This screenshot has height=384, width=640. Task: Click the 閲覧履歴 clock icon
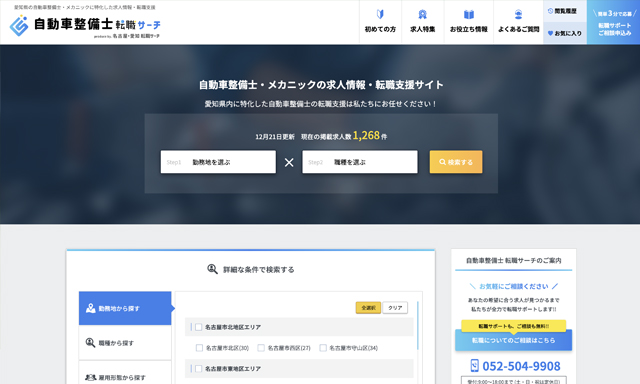click(550, 11)
